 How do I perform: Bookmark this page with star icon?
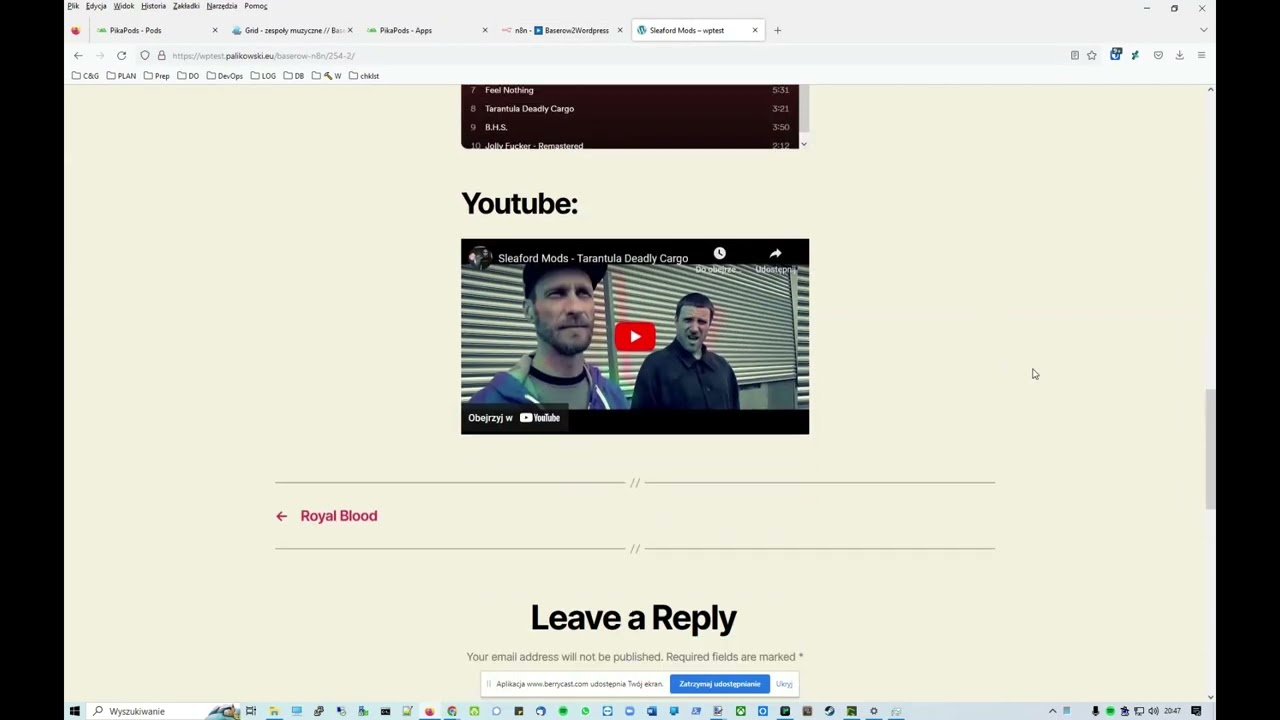(1092, 56)
